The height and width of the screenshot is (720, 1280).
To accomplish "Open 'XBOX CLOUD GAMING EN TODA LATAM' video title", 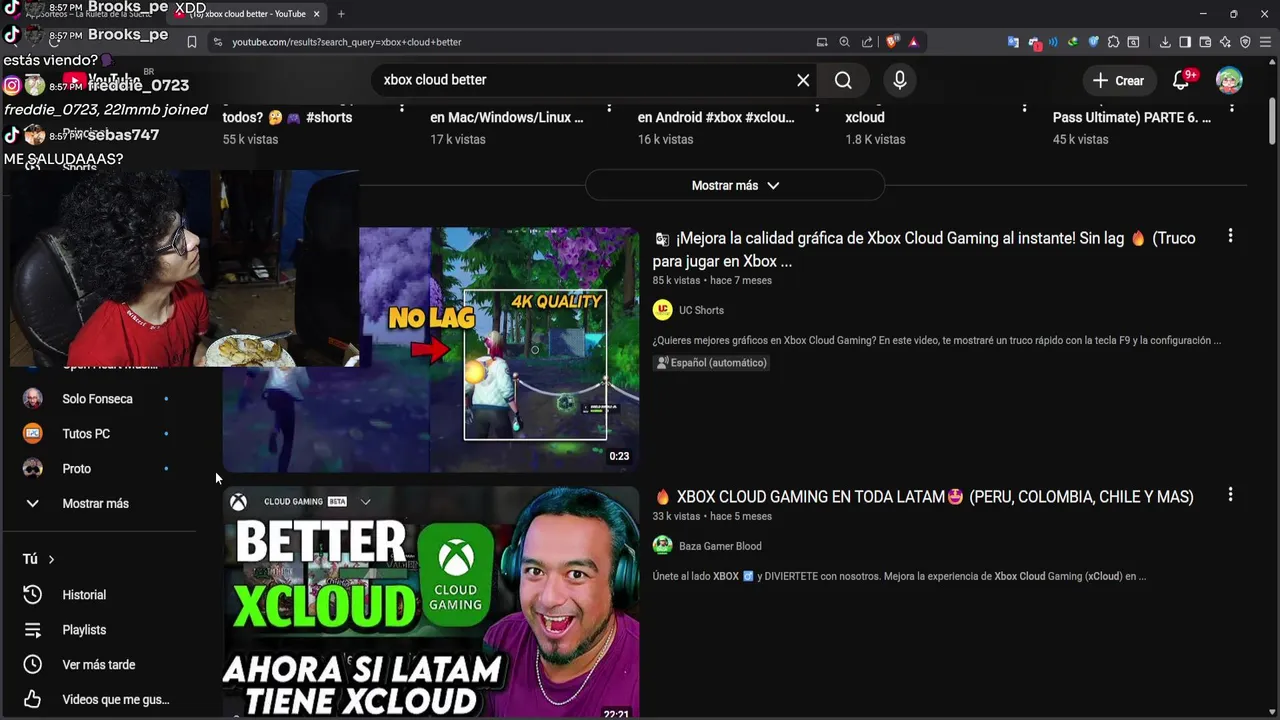I will click(925, 496).
